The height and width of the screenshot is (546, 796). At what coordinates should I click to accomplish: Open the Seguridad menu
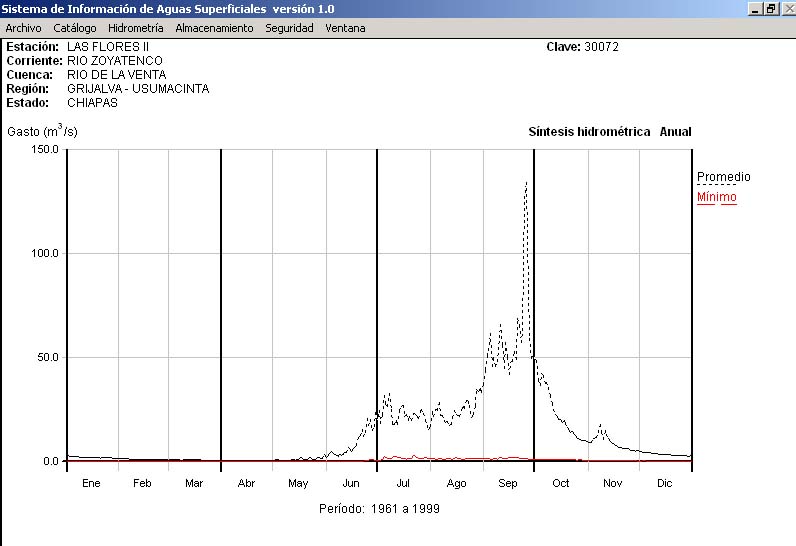coord(289,28)
